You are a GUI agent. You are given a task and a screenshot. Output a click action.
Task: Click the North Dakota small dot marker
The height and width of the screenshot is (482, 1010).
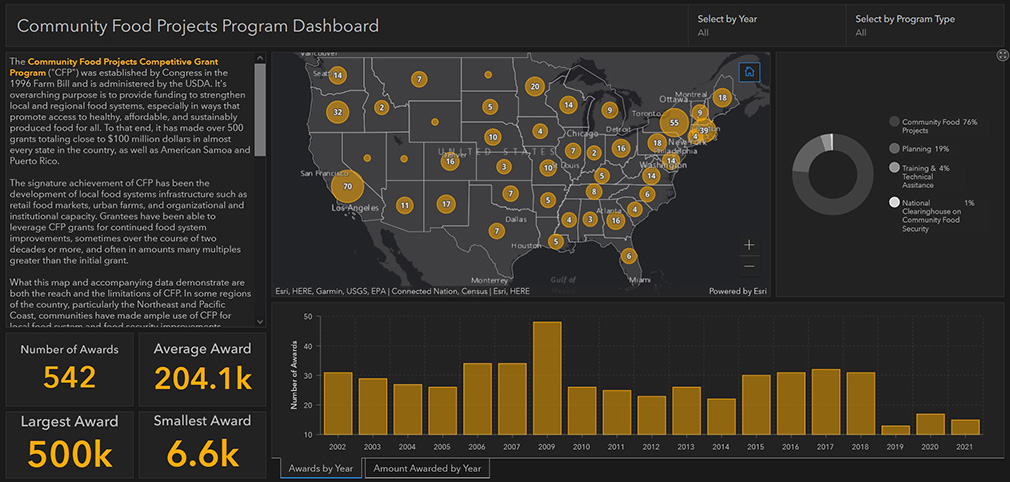click(488, 75)
